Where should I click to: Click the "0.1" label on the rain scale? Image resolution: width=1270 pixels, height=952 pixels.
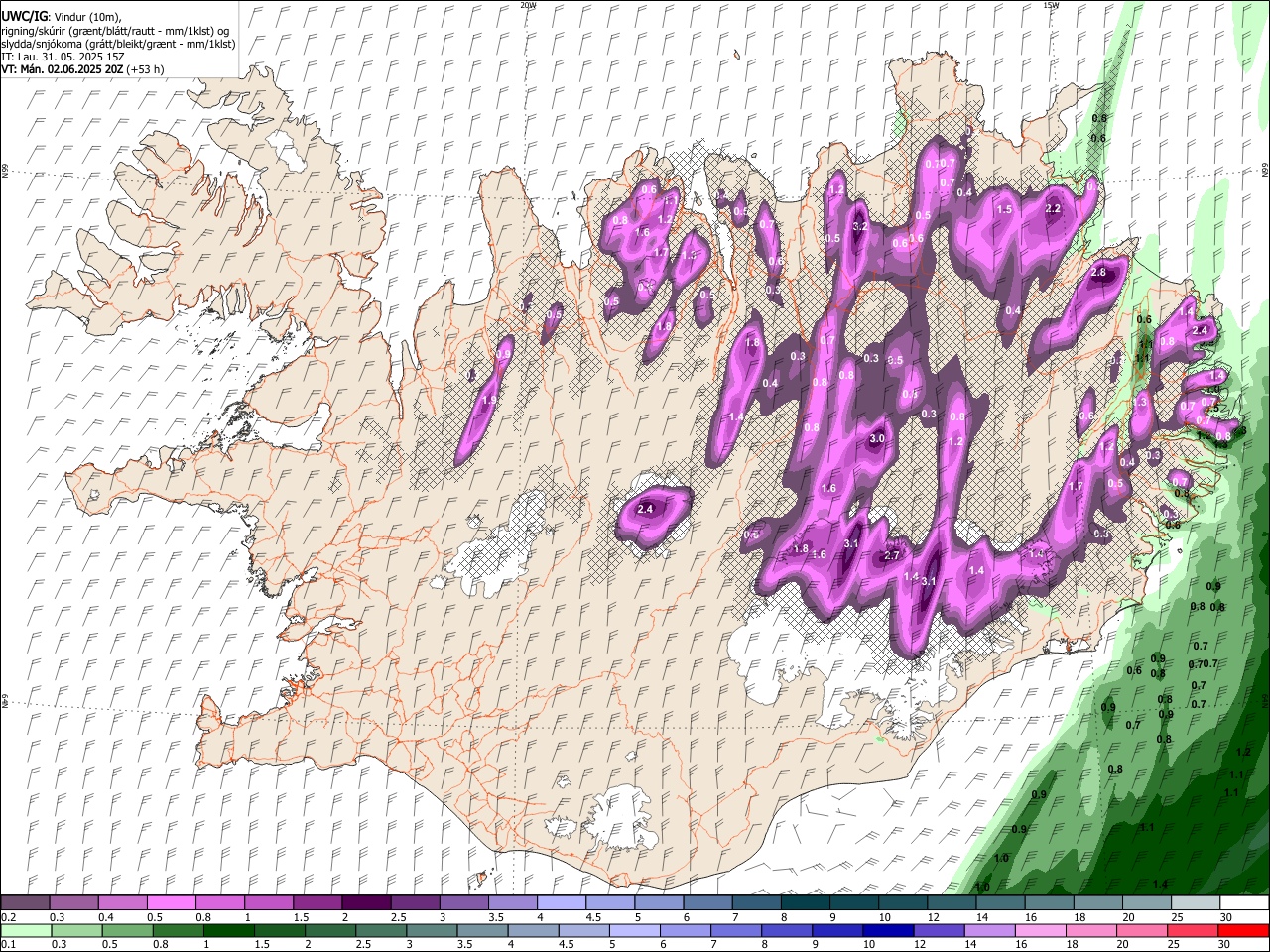tap(8, 944)
